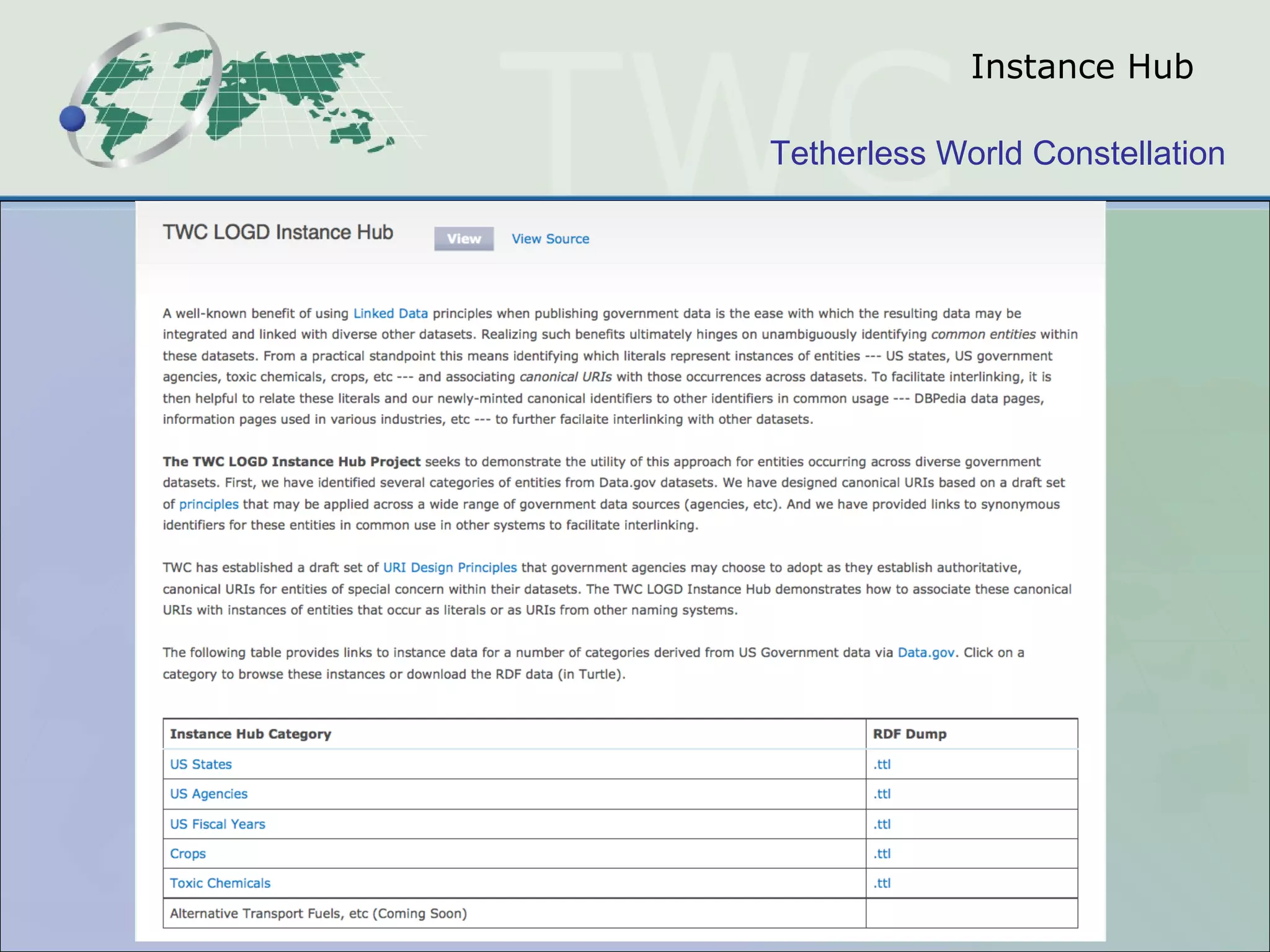Click the Alternative Transport Fuels Coming Soon row
Image resolution: width=1270 pixels, height=952 pixels.
(620, 913)
